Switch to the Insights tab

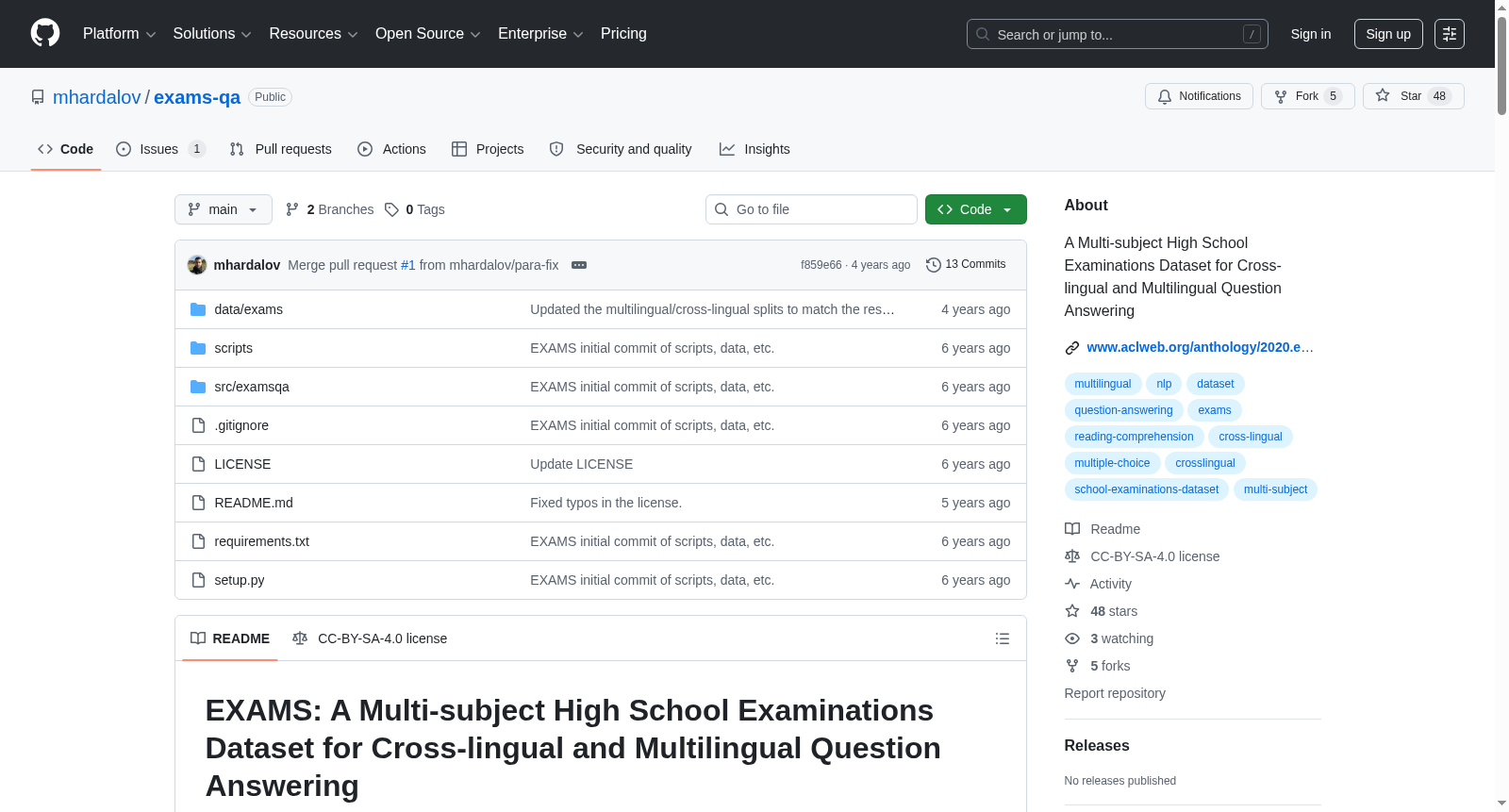[754, 149]
